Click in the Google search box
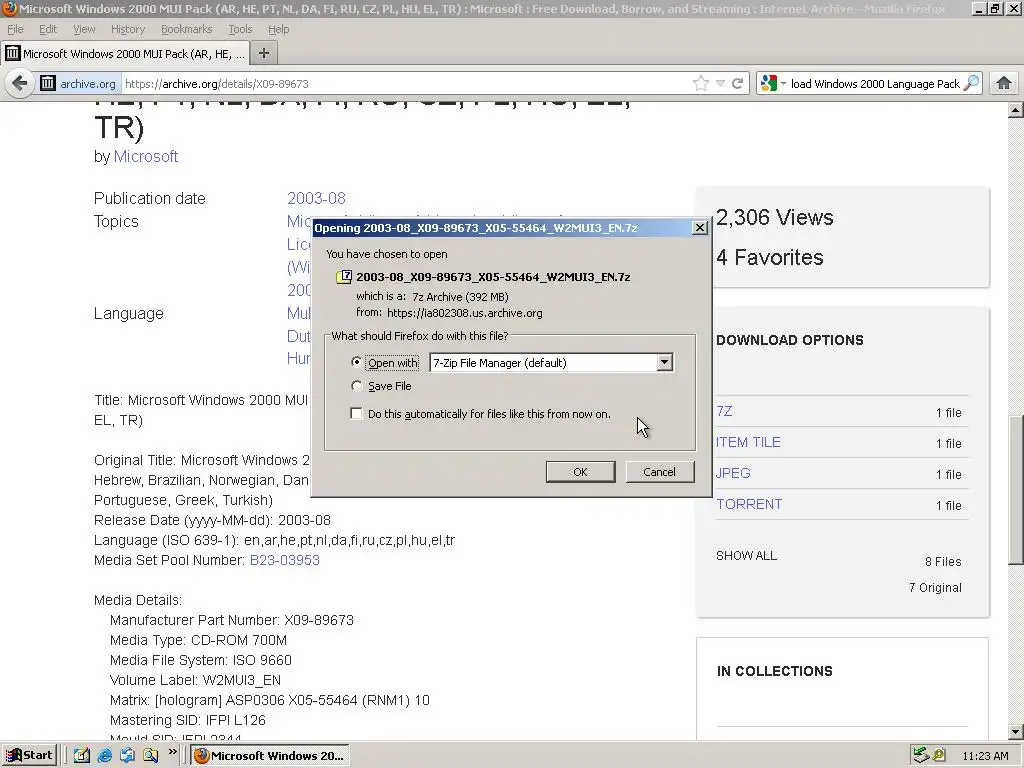This screenshot has width=1024, height=768. [875, 84]
